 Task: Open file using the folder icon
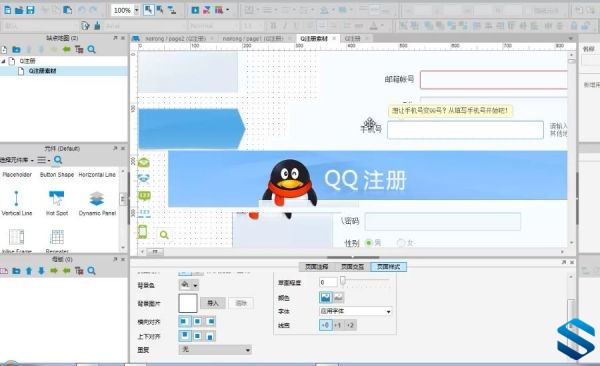tap(19, 10)
